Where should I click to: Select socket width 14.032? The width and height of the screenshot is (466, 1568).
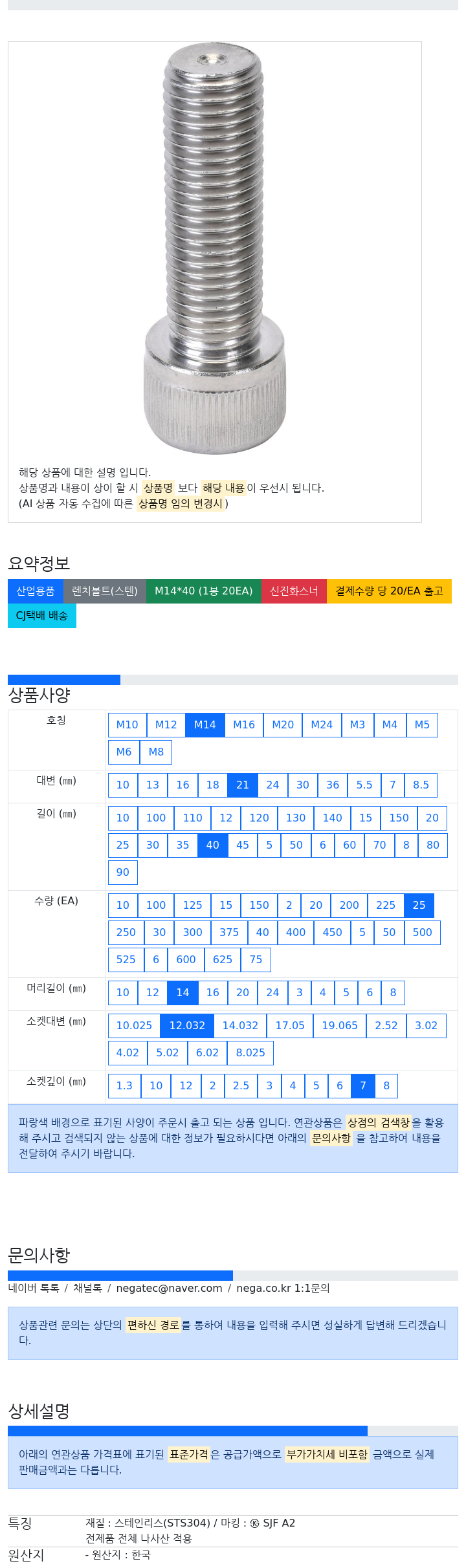(240, 1026)
